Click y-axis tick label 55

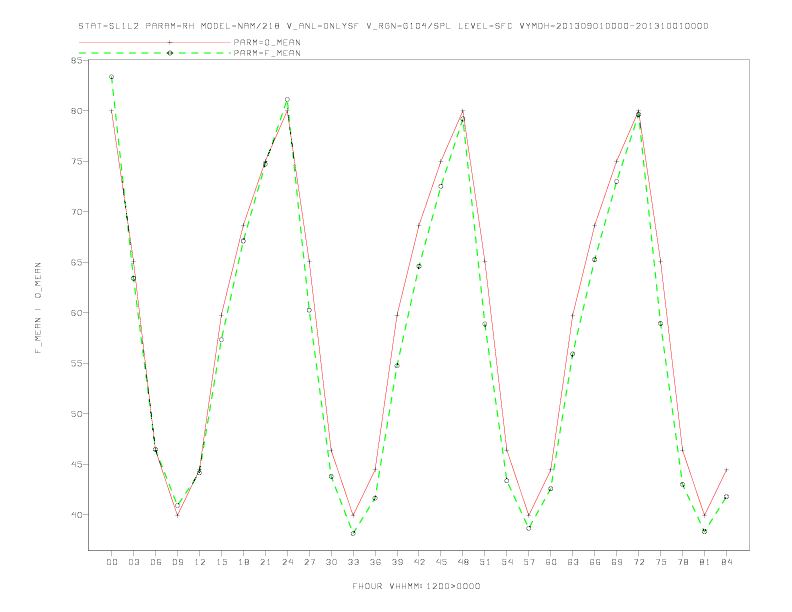click(77, 364)
